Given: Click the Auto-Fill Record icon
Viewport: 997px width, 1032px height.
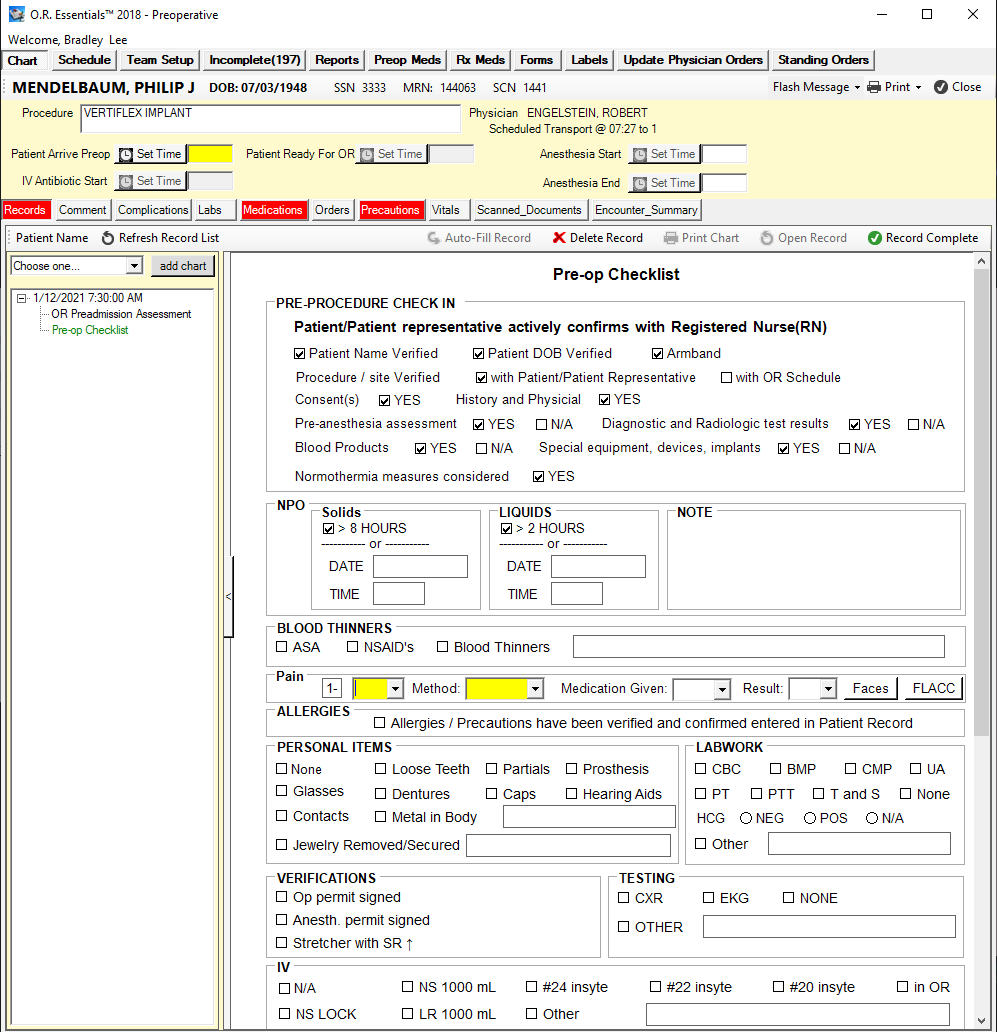Looking at the screenshot, I should [x=434, y=238].
